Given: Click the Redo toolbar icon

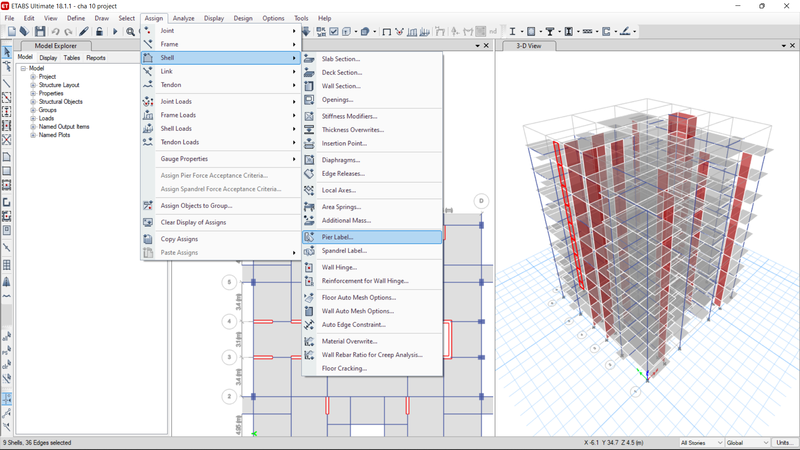Looking at the screenshot, I should tap(68, 32).
